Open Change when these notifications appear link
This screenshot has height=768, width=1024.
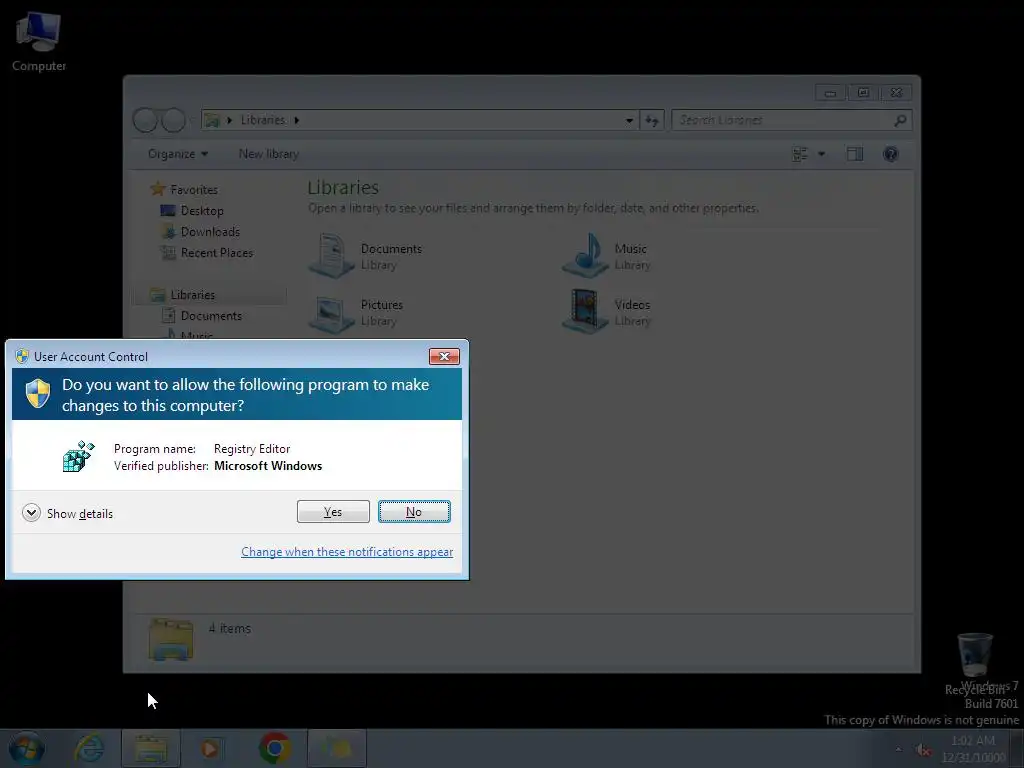[x=347, y=552]
